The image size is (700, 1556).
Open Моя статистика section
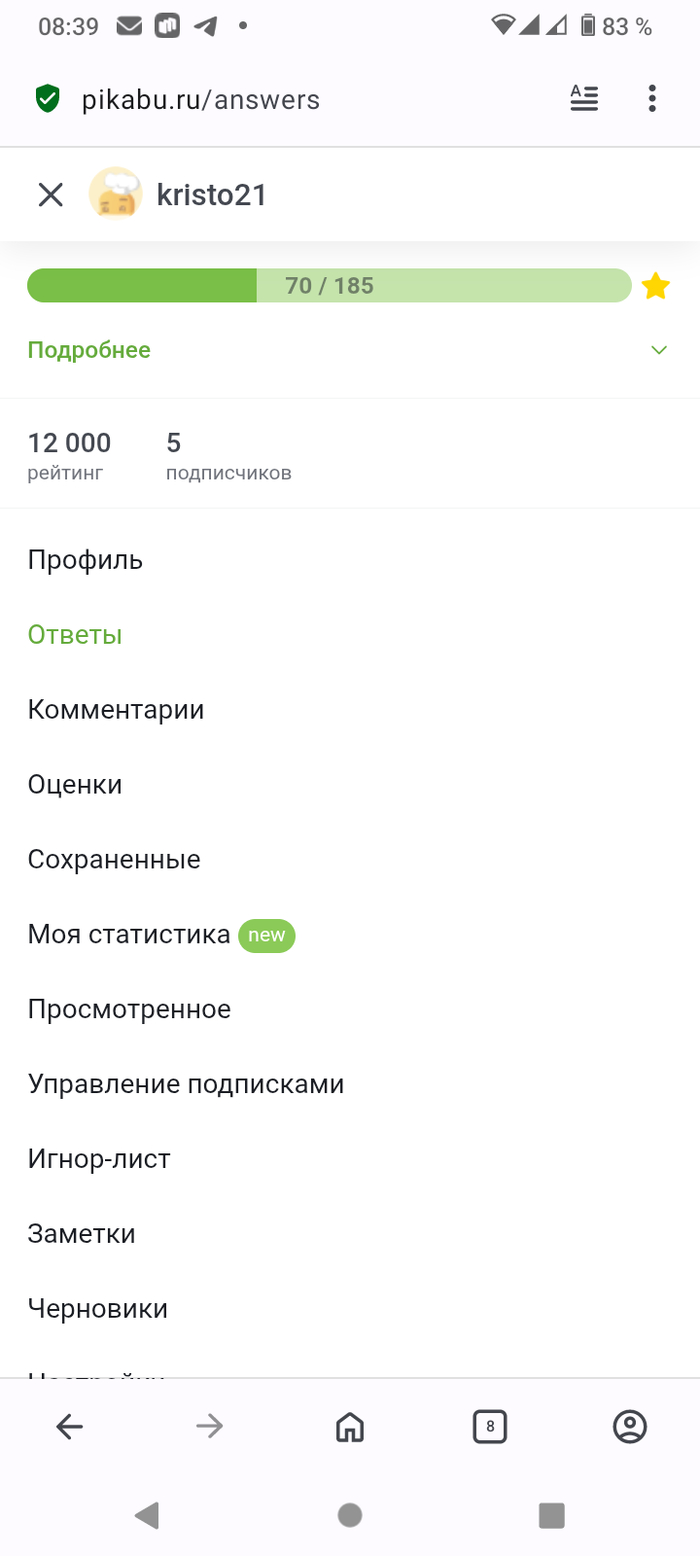pos(129,935)
